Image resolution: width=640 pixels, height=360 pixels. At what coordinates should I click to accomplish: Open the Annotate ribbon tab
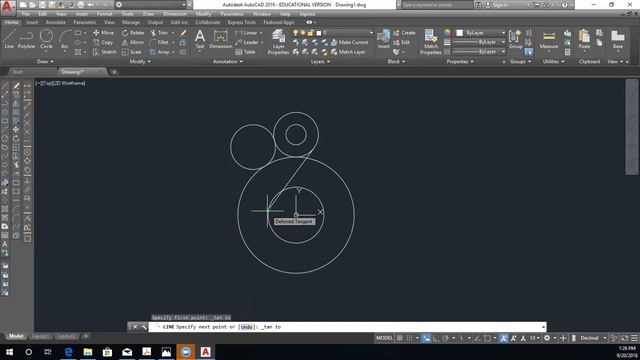(x=56, y=22)
